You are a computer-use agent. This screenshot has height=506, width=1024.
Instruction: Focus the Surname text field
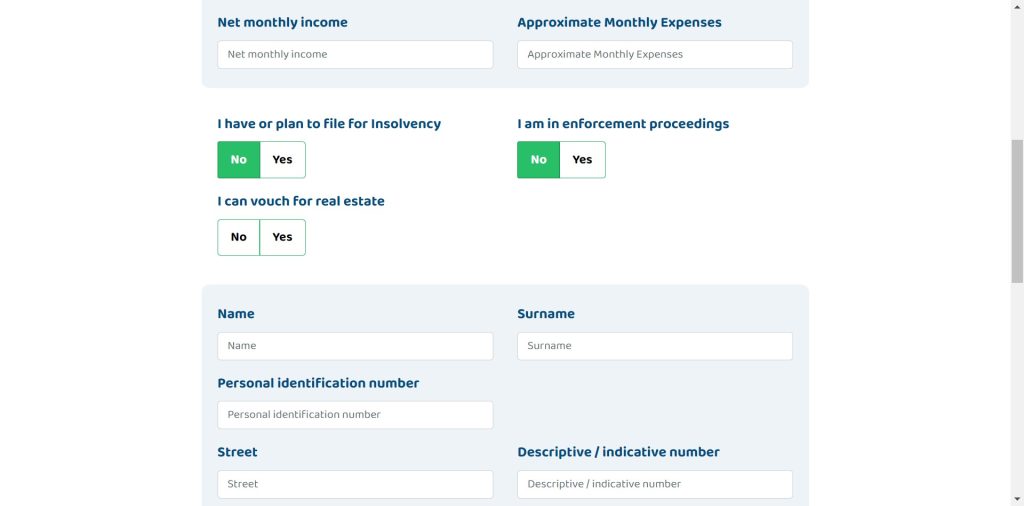(x=654, y=346)
